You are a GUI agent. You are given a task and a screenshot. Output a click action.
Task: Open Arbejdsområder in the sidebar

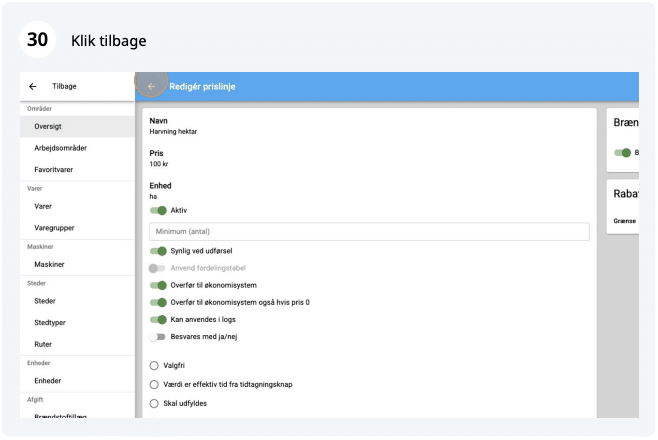[60, 148]
